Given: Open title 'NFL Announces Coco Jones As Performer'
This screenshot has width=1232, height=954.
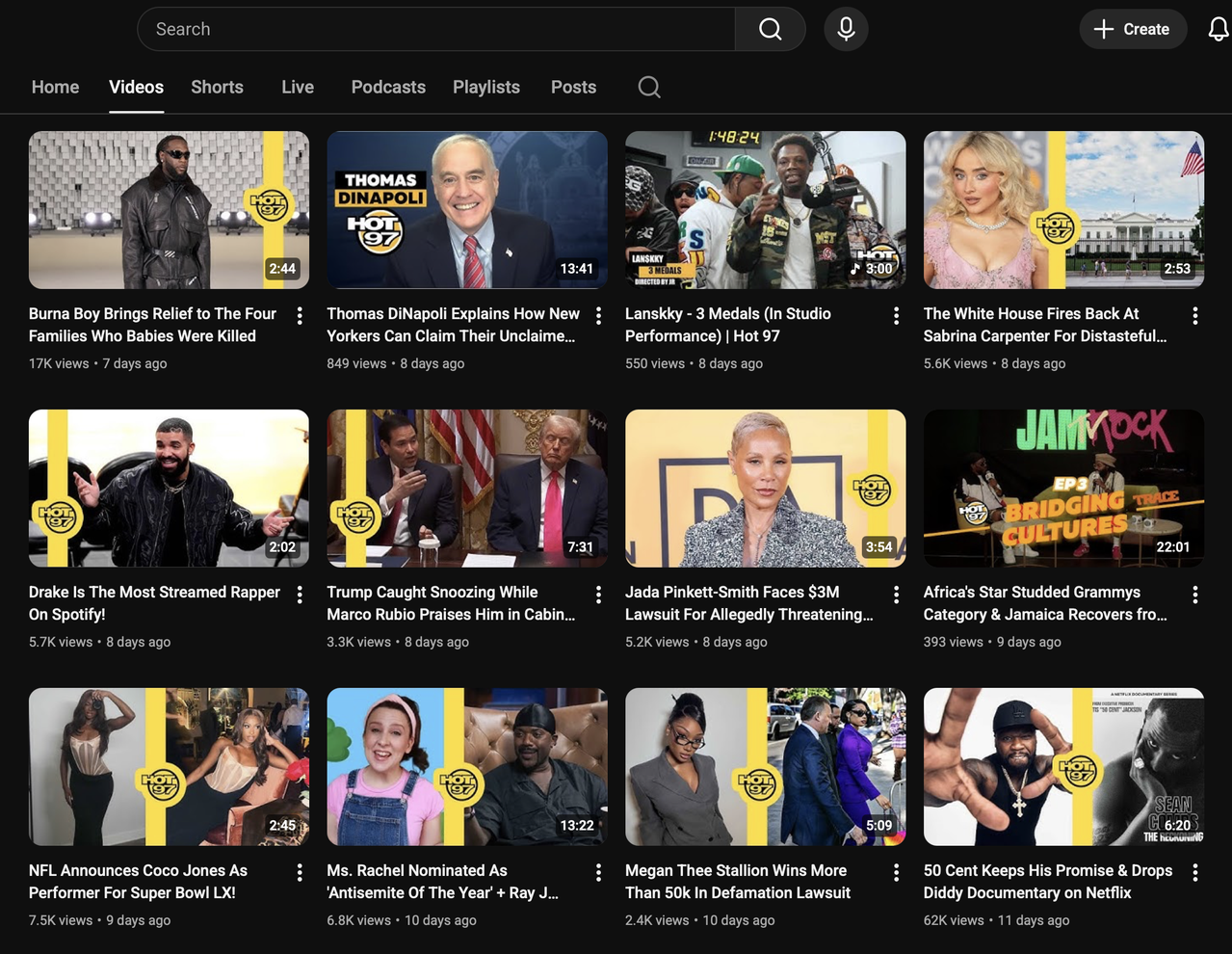Looking at the screenshot, I should pos(138,882).
